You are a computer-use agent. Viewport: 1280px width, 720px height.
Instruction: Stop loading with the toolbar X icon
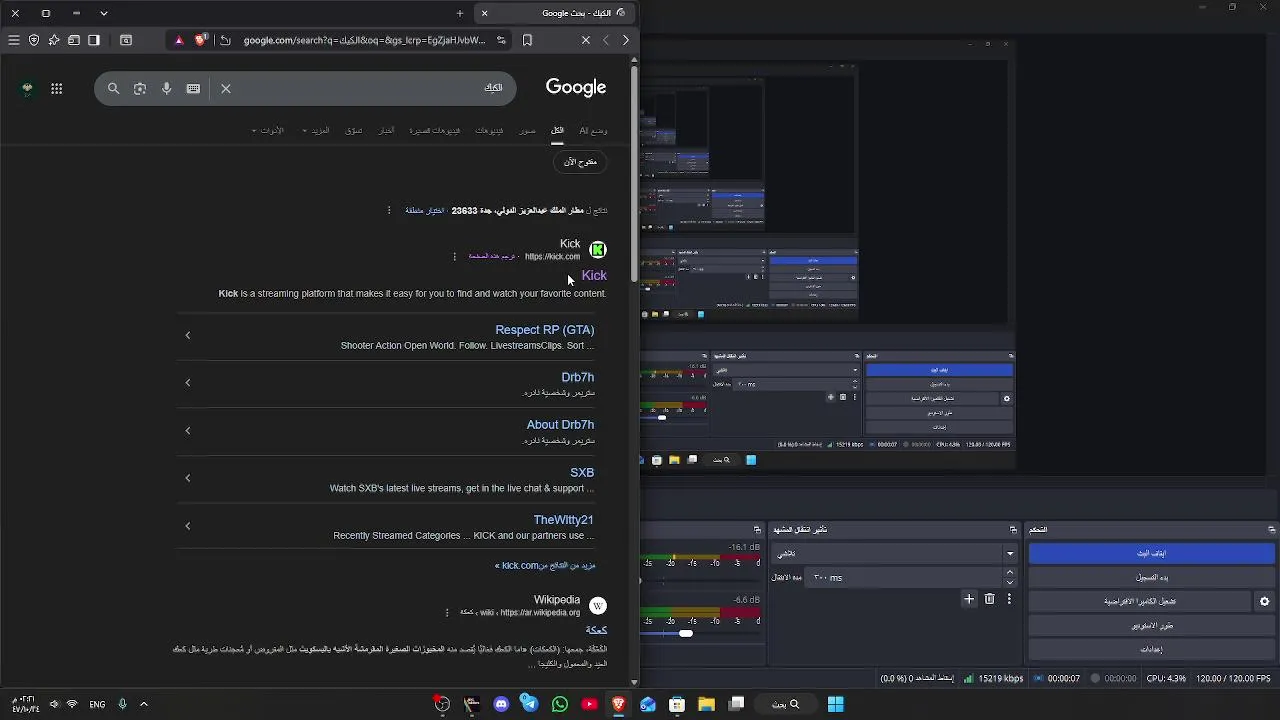pos(586,40)
